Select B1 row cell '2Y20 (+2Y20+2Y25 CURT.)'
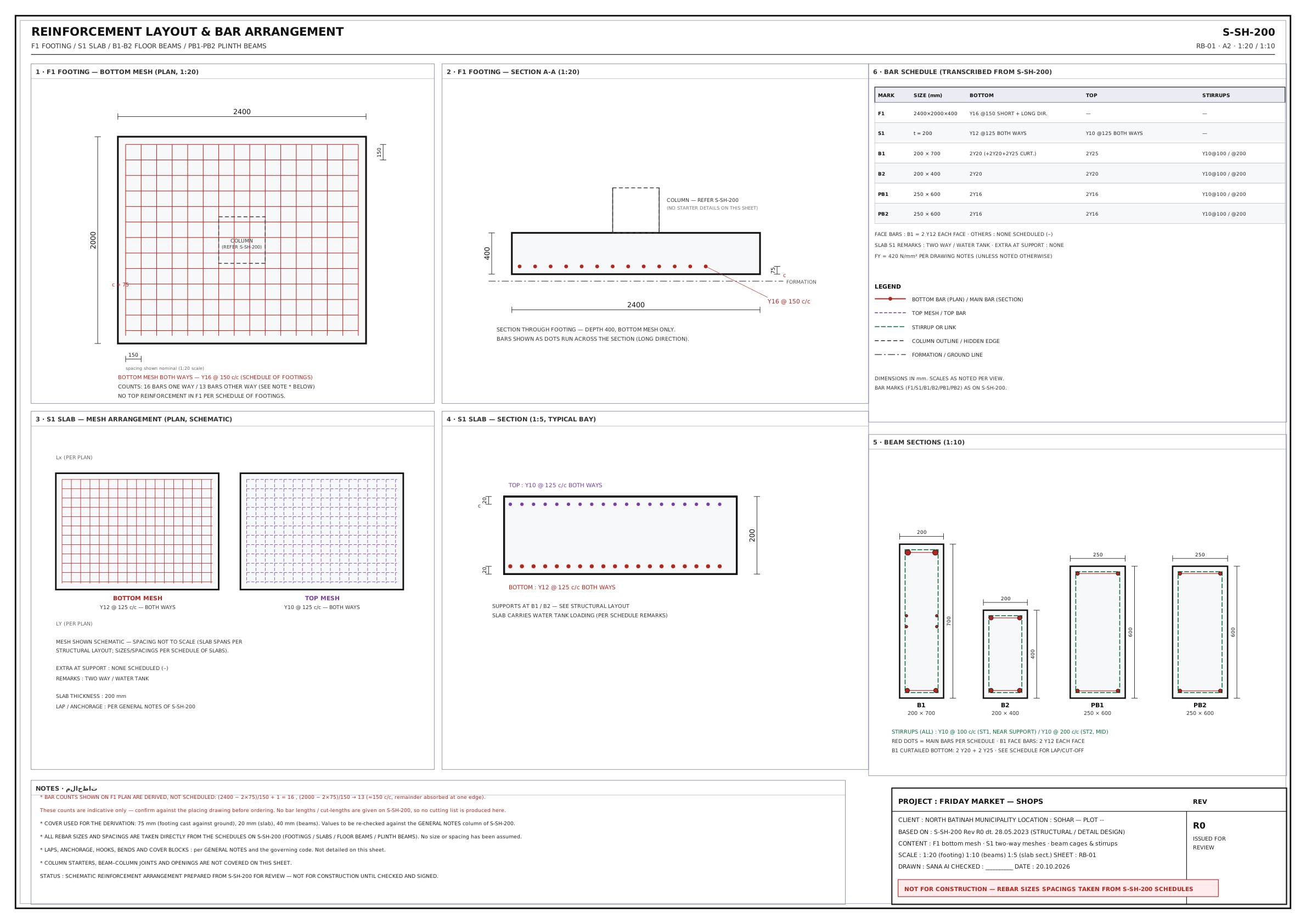Image resolution: width=1306 pixels, height=924 pixels. click(1003, 154)
